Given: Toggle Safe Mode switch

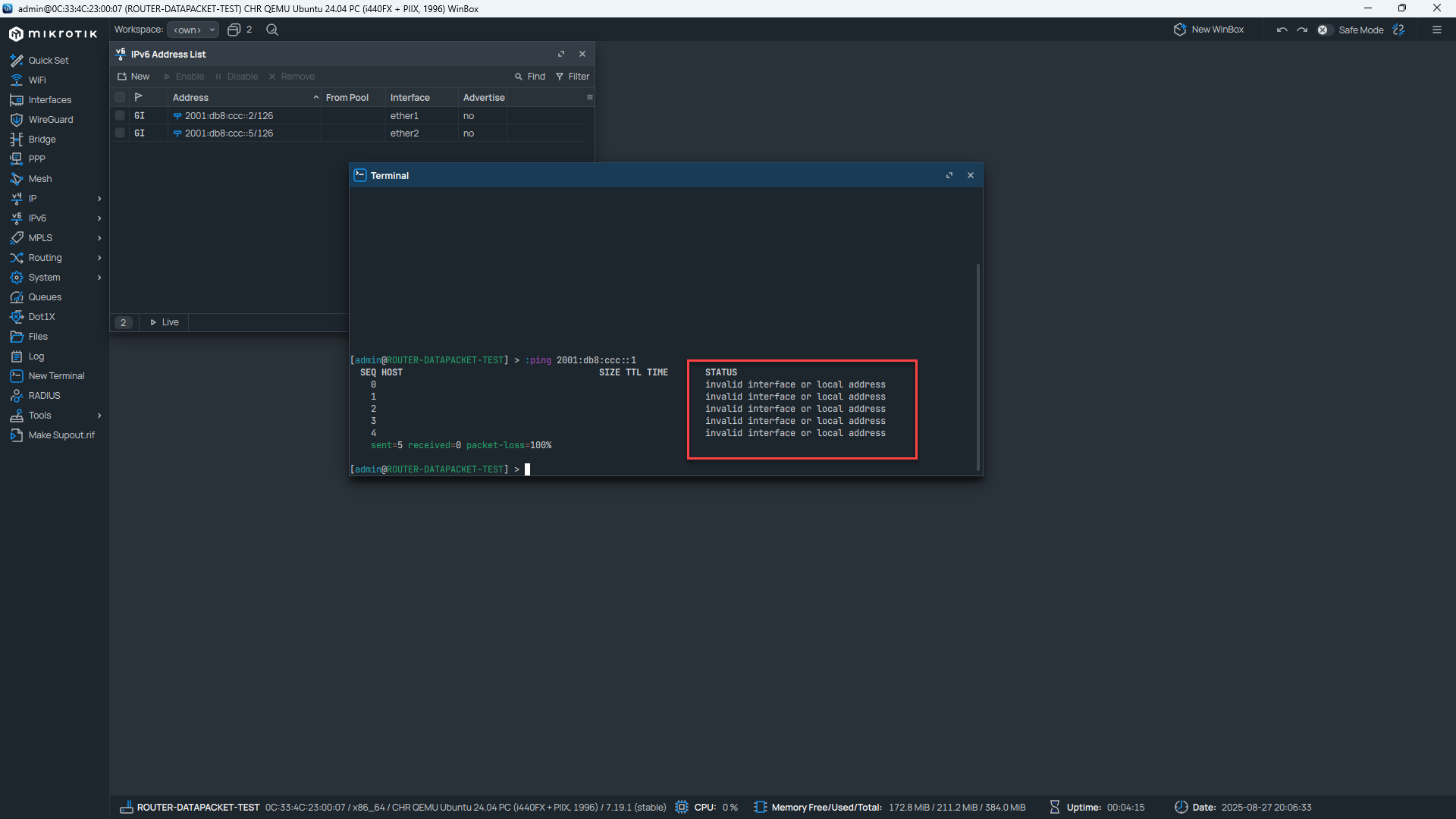Looking at the screenshot, I should coord(1324,30).
